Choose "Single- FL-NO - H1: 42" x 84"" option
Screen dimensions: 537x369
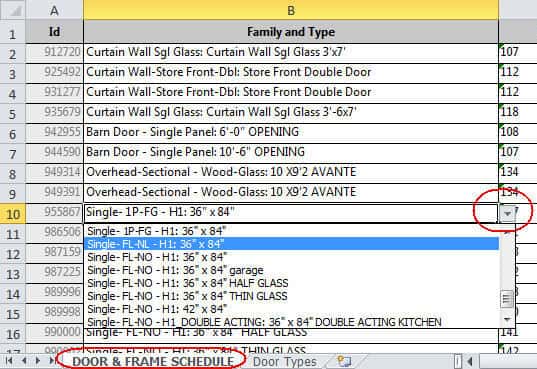[x=291, y=309]
